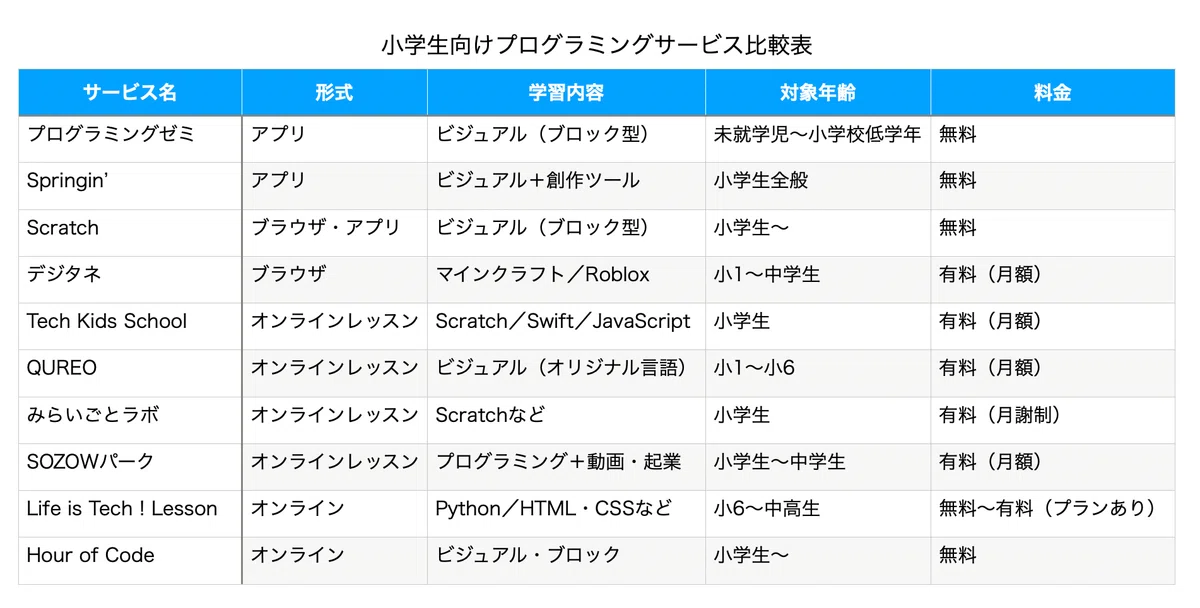The image size is (1200, 608).
Task: Select the Life is Tech ! Lesson cell
Action: click(x=130, y=514)
